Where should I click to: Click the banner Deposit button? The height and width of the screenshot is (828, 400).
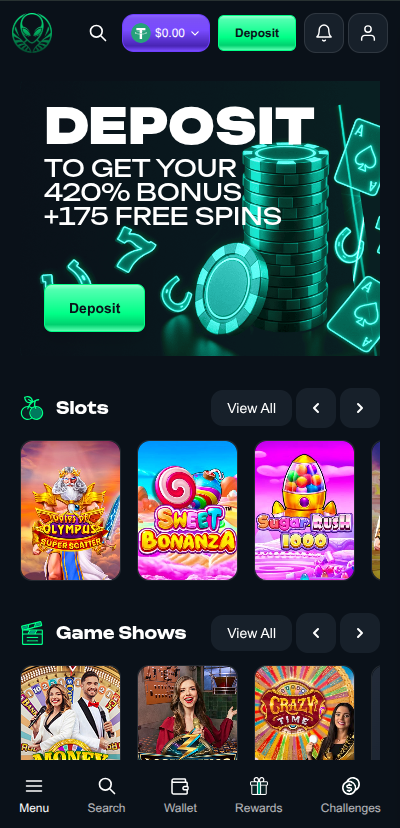pyautogui.click(x=95, y=308)
